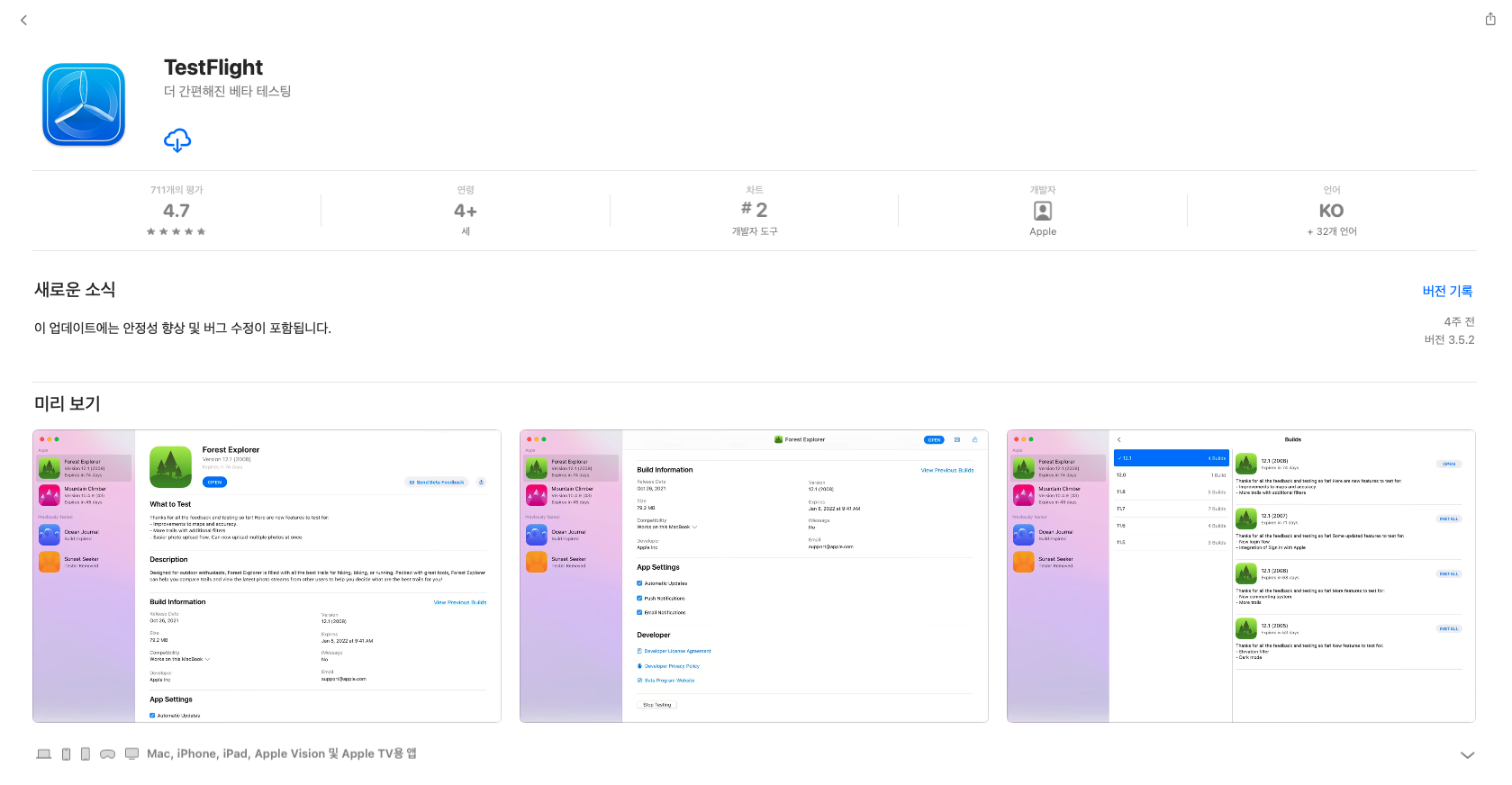Open 버전 기록 version history link

pos(1447,291)
